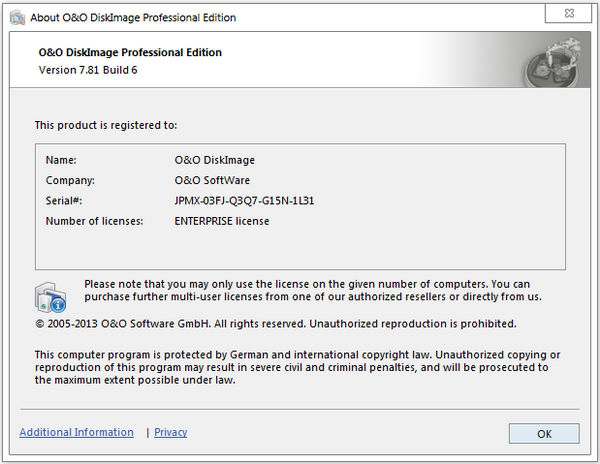Click the Company field label
600x464 pixels.
69,180
